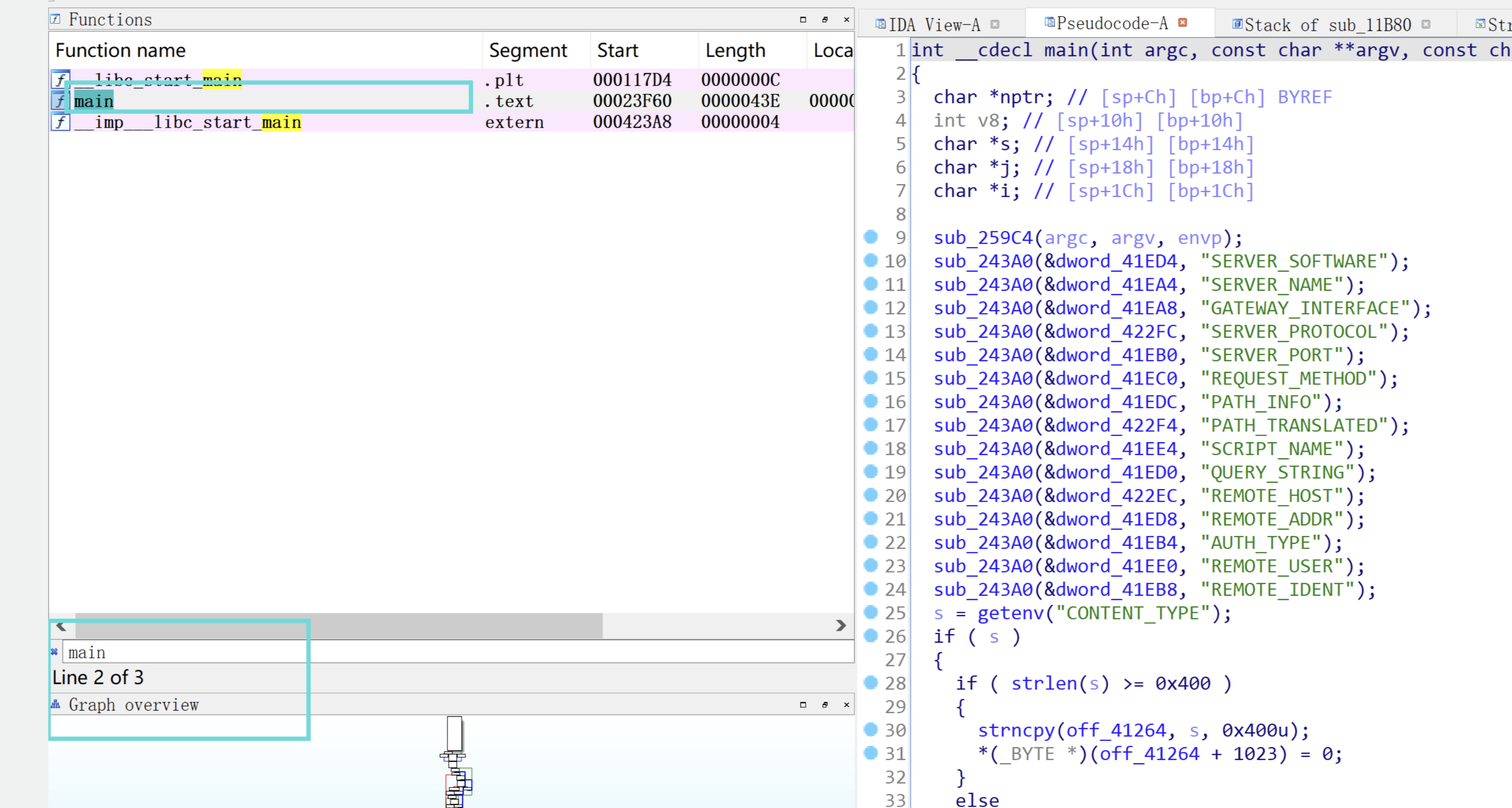Click the 'extern' segment cell
The height and width of the screenshot is (808, 1512).
515,122
